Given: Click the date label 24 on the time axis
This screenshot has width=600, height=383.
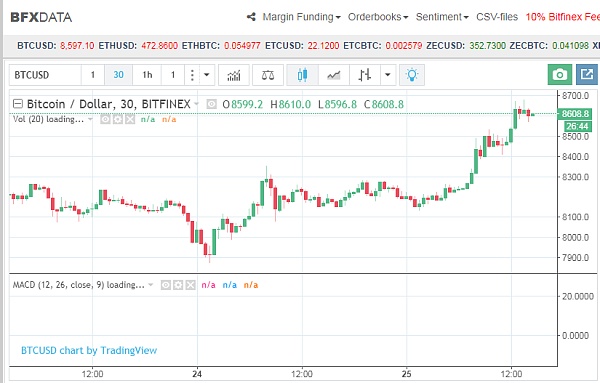Looking at the screenshot, I should tap(197, 374).
